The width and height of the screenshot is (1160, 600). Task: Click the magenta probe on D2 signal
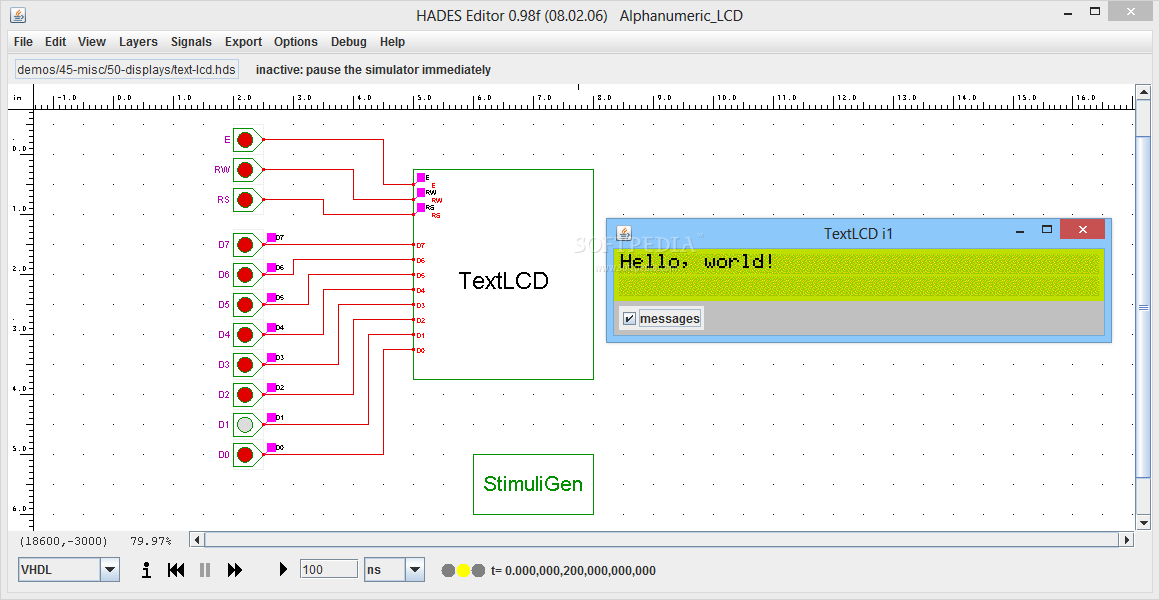[x=271, y=387]
